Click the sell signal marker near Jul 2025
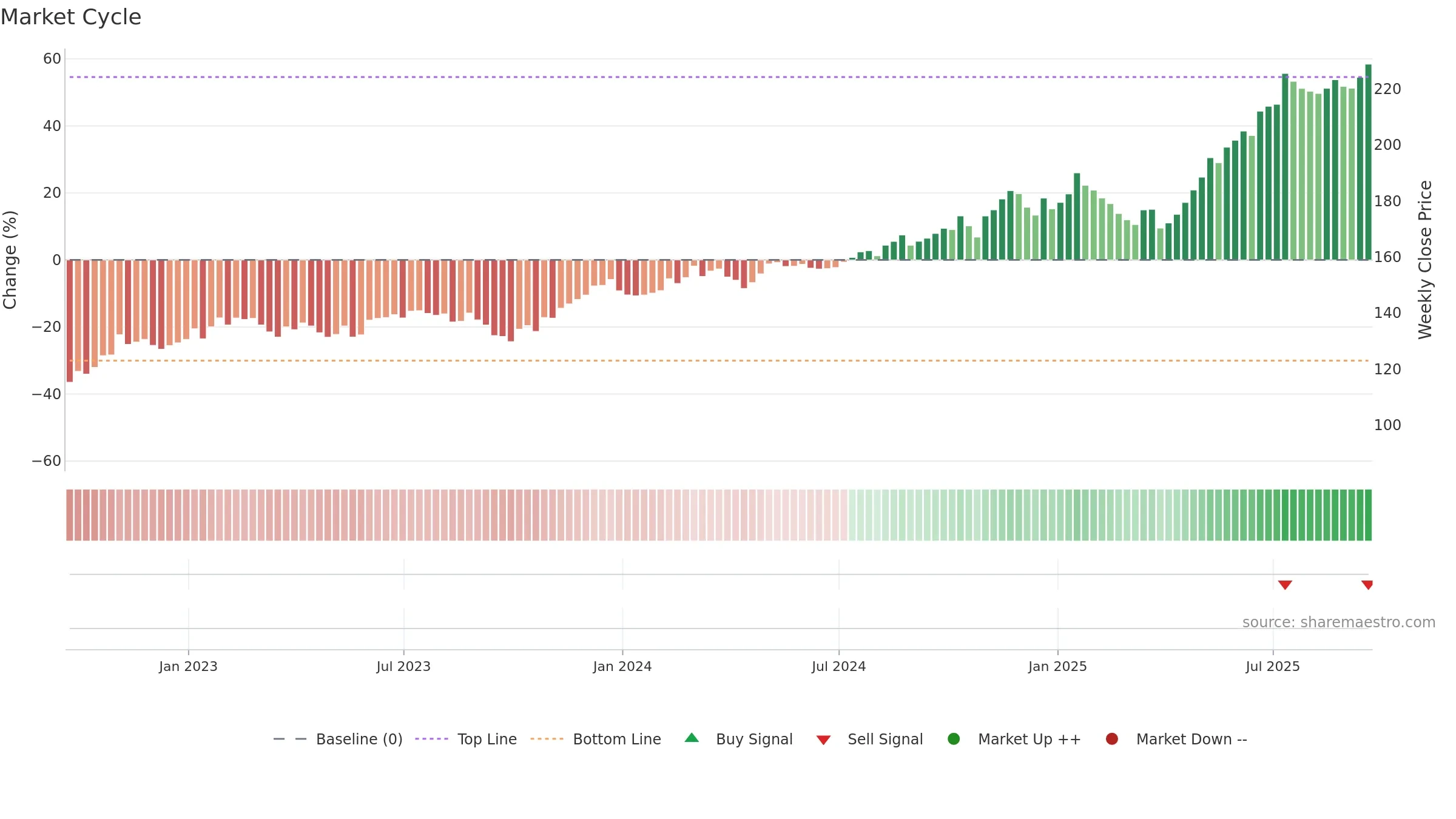The image size is (1456, 819). click(x=1285, y=585)
